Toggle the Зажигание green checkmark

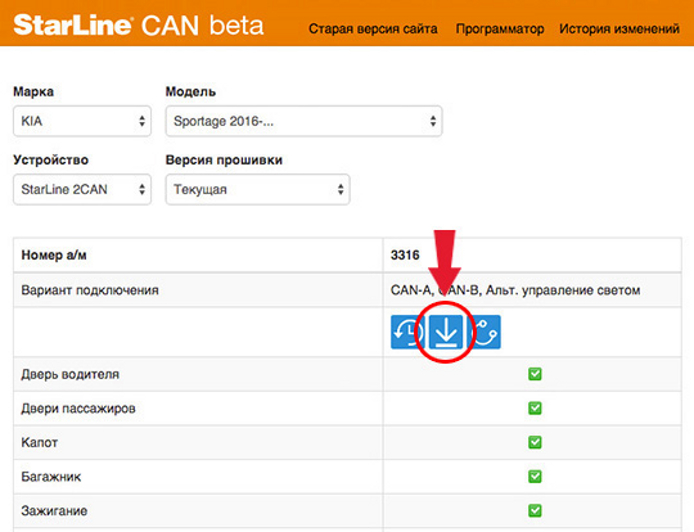535,510
